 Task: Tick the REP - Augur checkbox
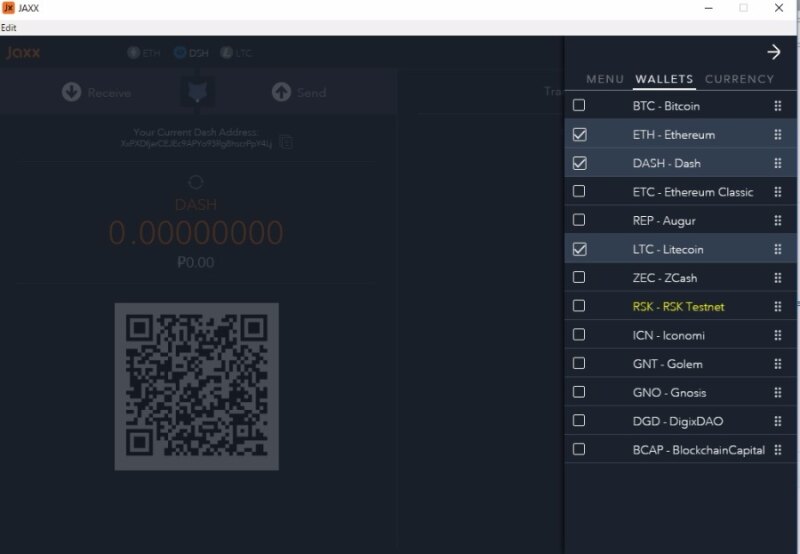coord(579,220)
